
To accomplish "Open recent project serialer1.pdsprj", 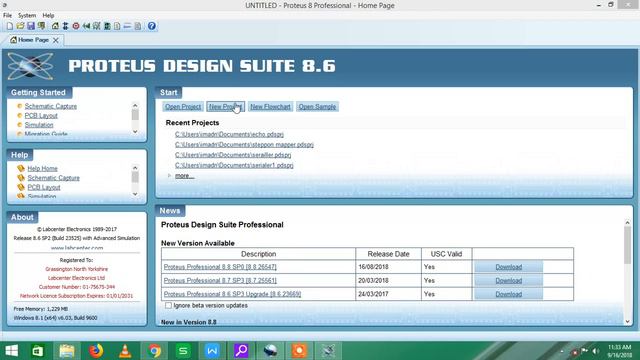I will tap(234, 165).
